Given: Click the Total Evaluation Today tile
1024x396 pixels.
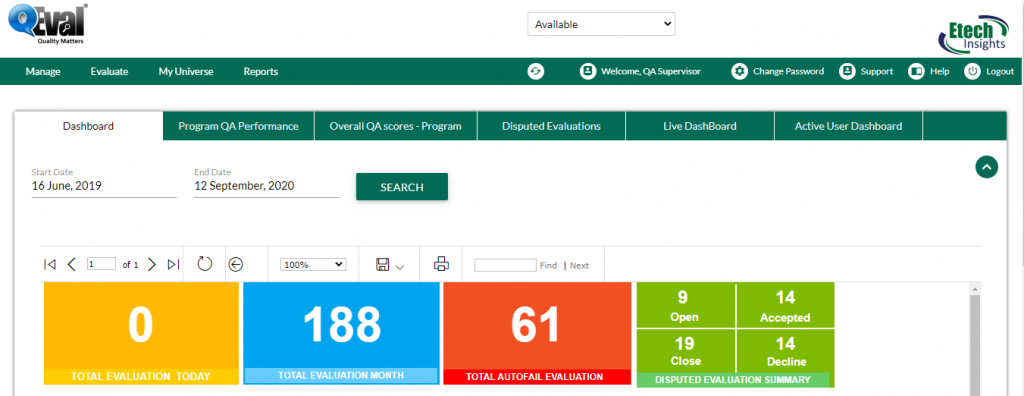Looking at the screenshot, I should point(141,333).
